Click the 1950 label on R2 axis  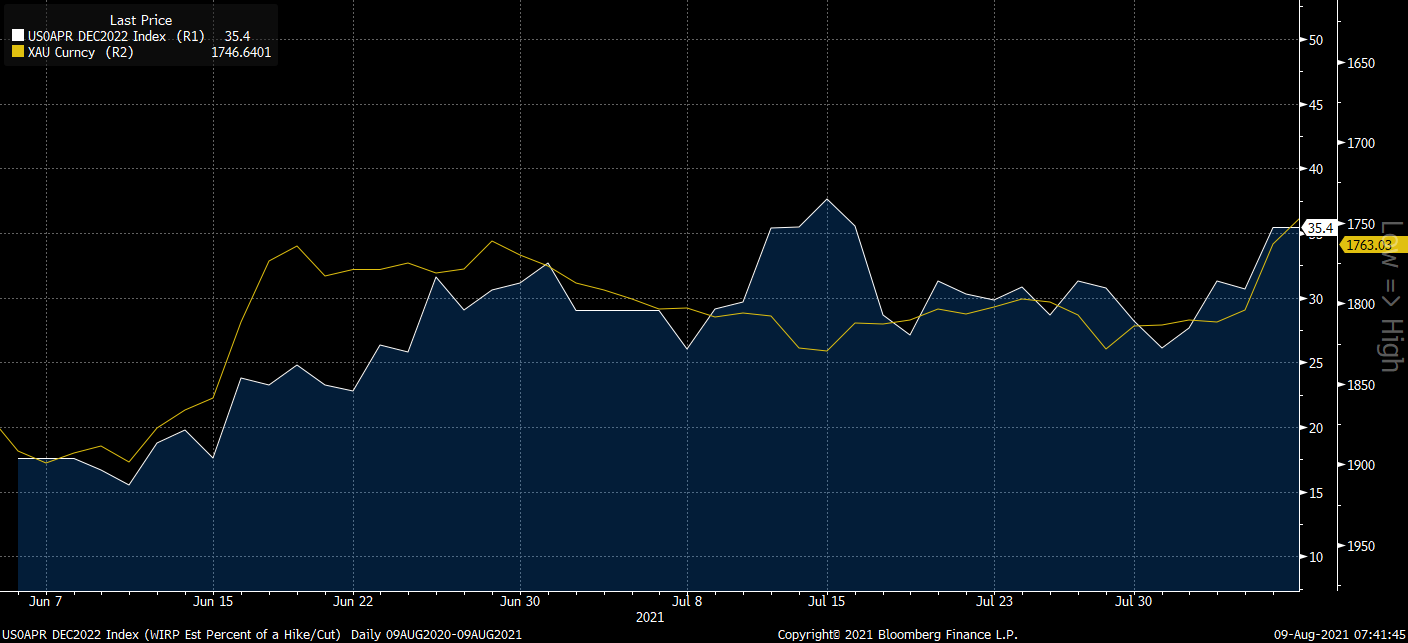coord(1361,546)
